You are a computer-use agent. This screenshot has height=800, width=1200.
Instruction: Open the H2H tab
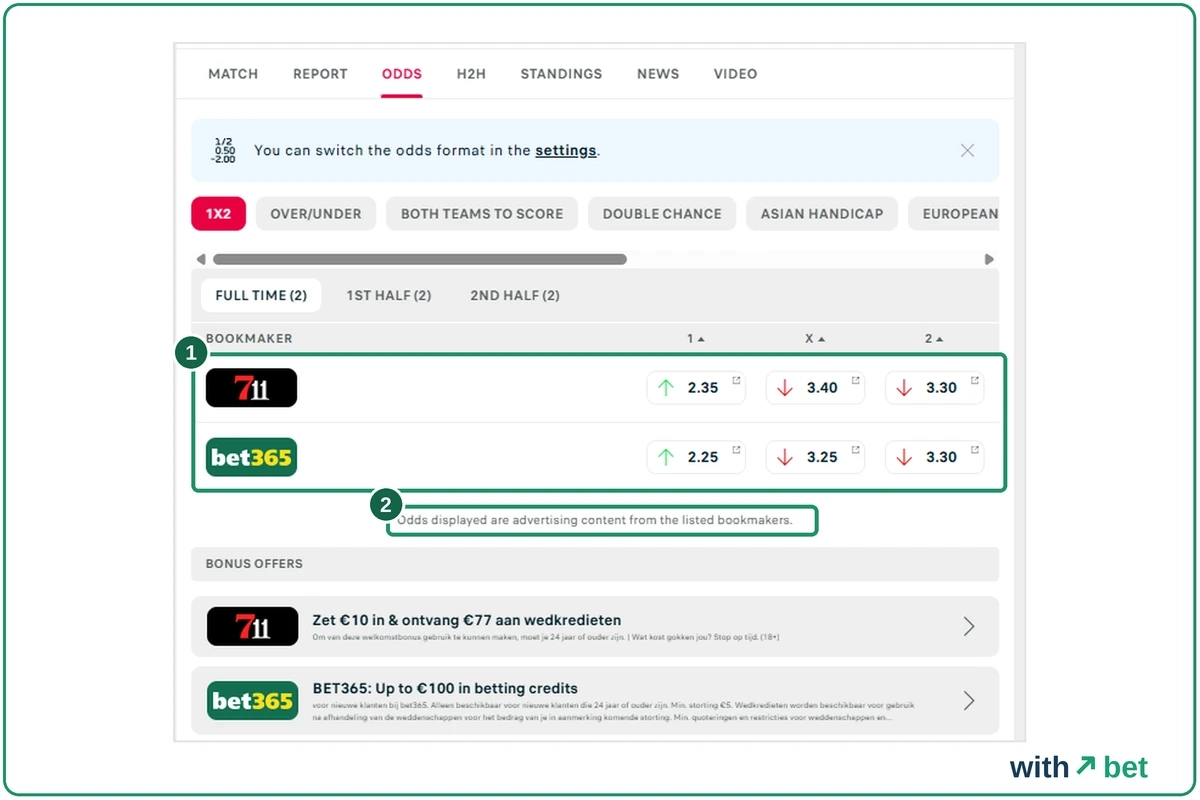coord(471,74)
